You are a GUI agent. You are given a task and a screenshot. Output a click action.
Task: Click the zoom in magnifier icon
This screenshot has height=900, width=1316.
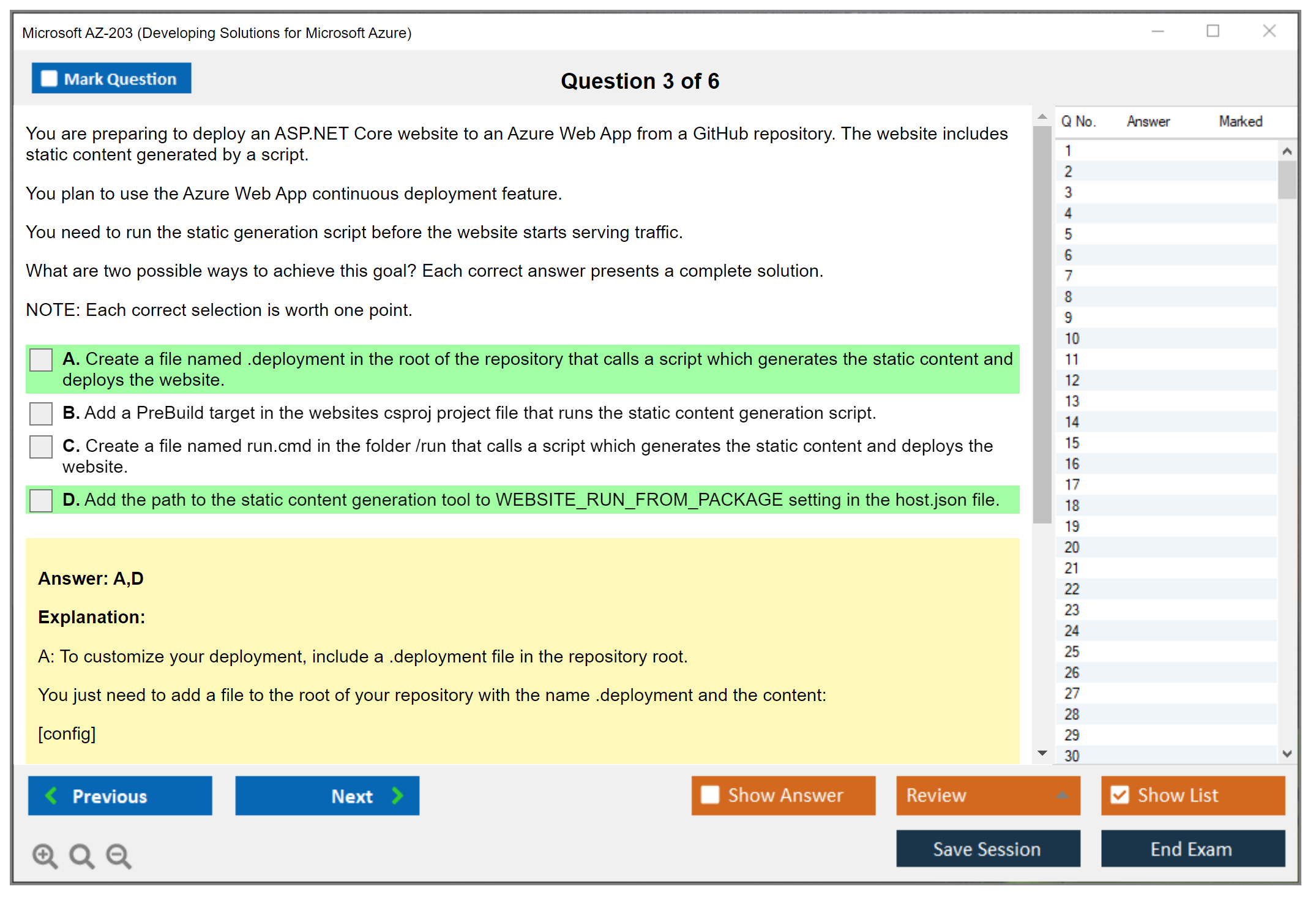coord(45,855)
